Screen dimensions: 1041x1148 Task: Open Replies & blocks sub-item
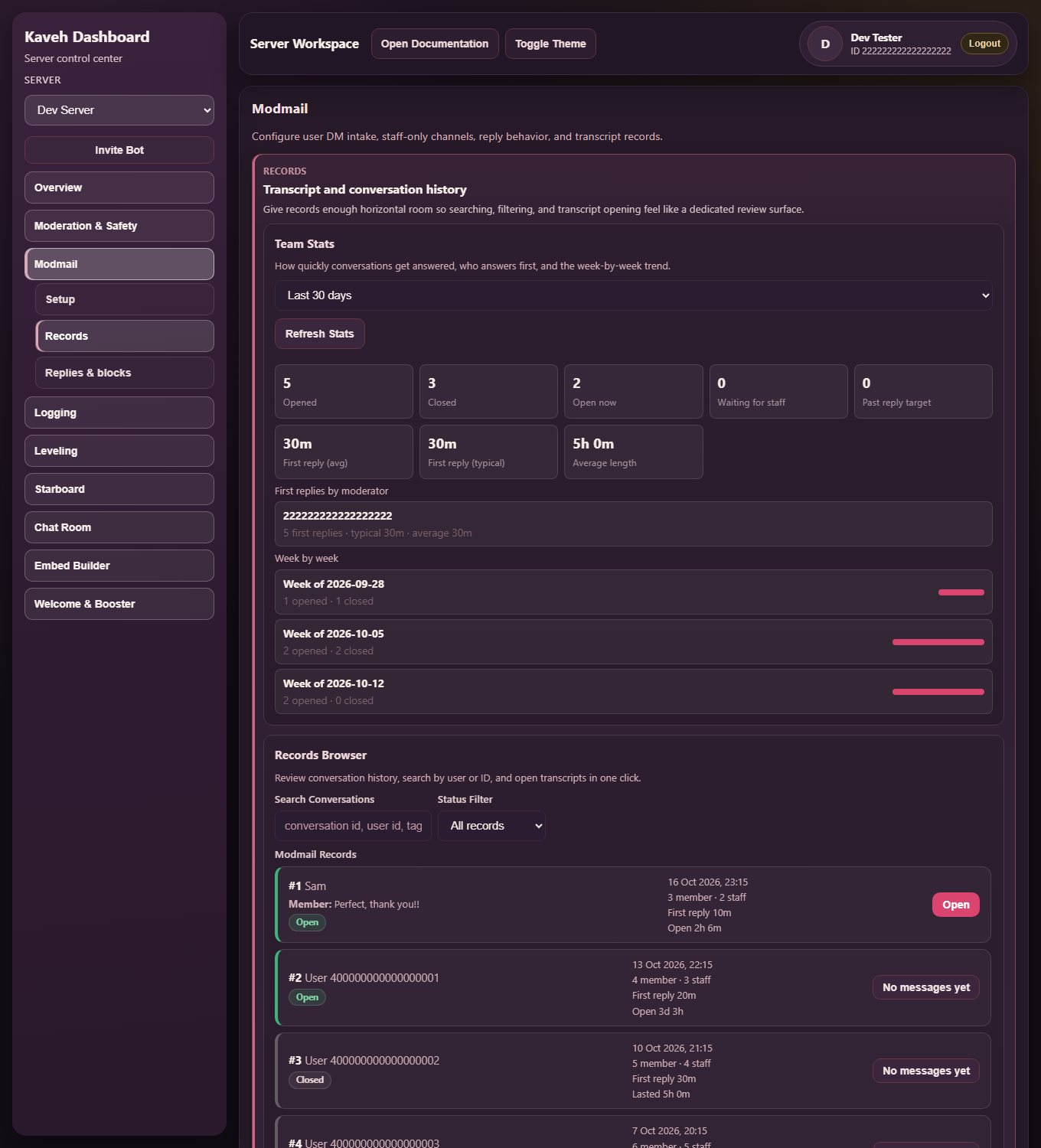point(125,373)
